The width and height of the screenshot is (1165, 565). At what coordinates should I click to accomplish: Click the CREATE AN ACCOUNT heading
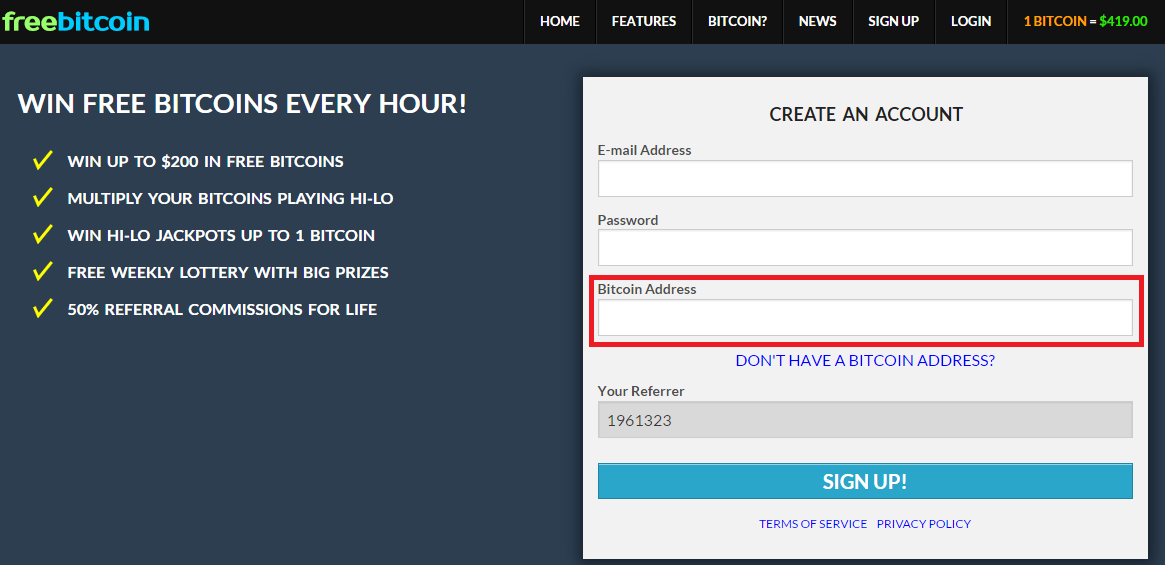[x=866, y=114]
